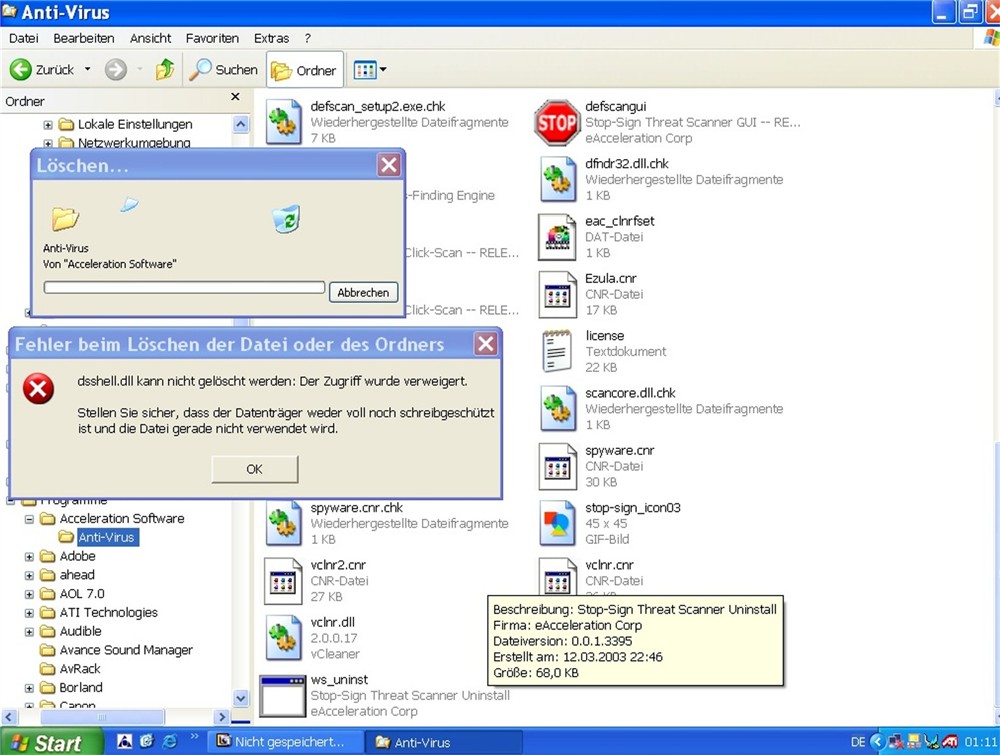Image resolution: width=1000 pixels, height=755 pixels.
Task: Expand the Adobe folder node
Action: [x=29, y=557]
